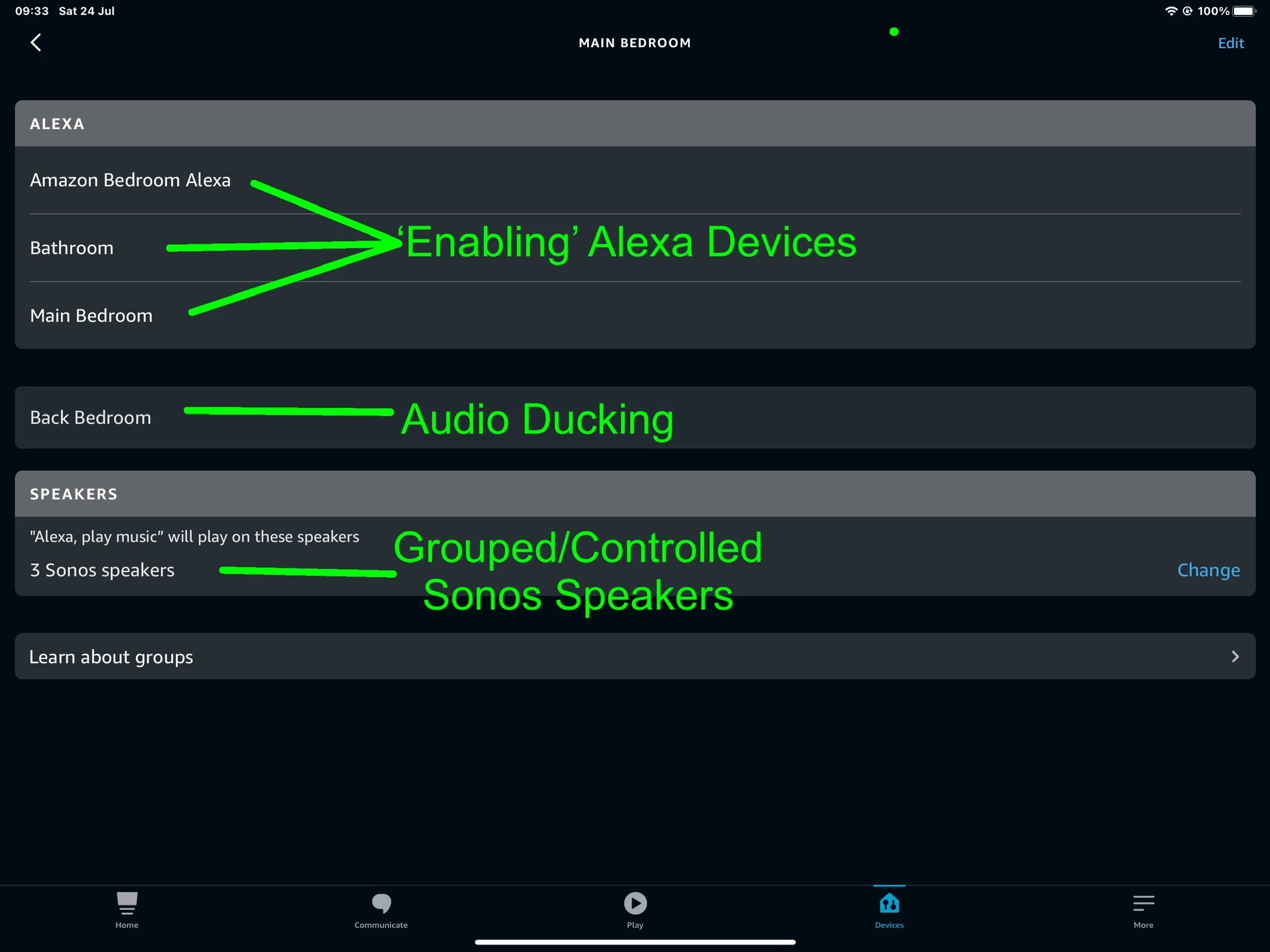The width and height of the screenshot is (1270, 952).
Task: Tap the Wi-Fi status icon
Action: 1171,11
